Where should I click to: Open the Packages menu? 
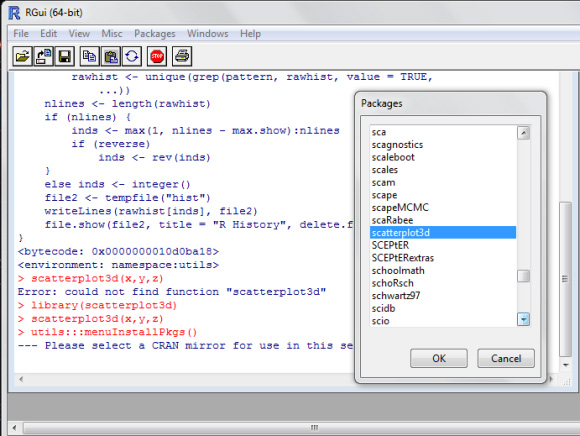tap(155, 34)
